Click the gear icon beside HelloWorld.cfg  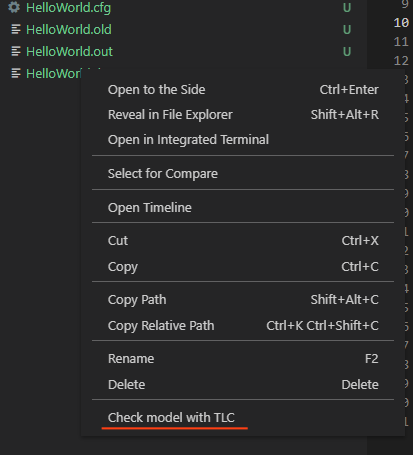click(x=14, y=7)
